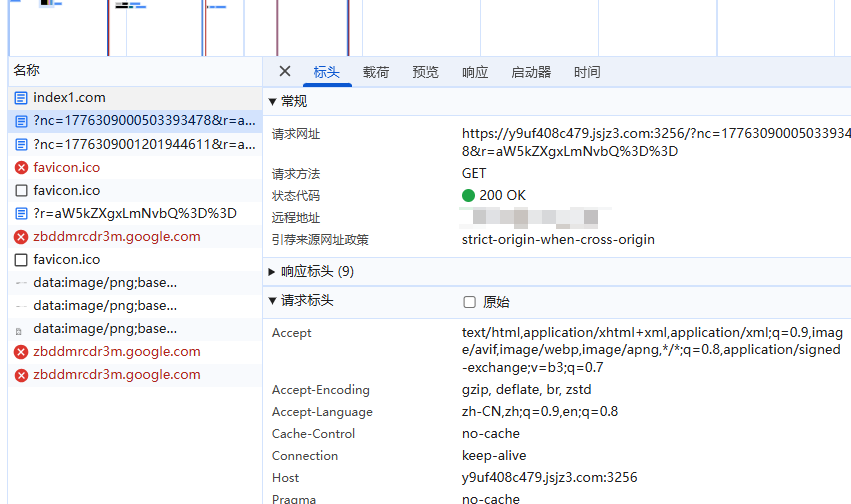Click the index1.com document icon

coord(21,98)
